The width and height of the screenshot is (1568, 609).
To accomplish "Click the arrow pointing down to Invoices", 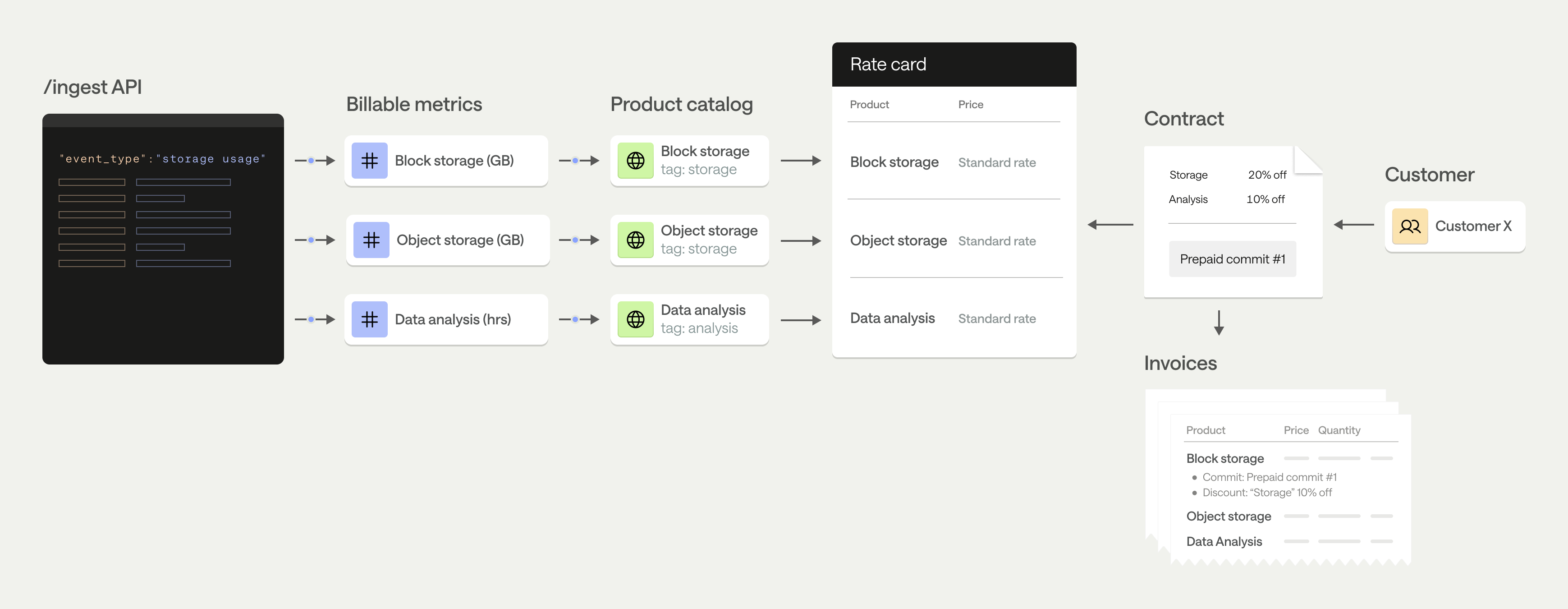I will click(x=1219, y=323).
